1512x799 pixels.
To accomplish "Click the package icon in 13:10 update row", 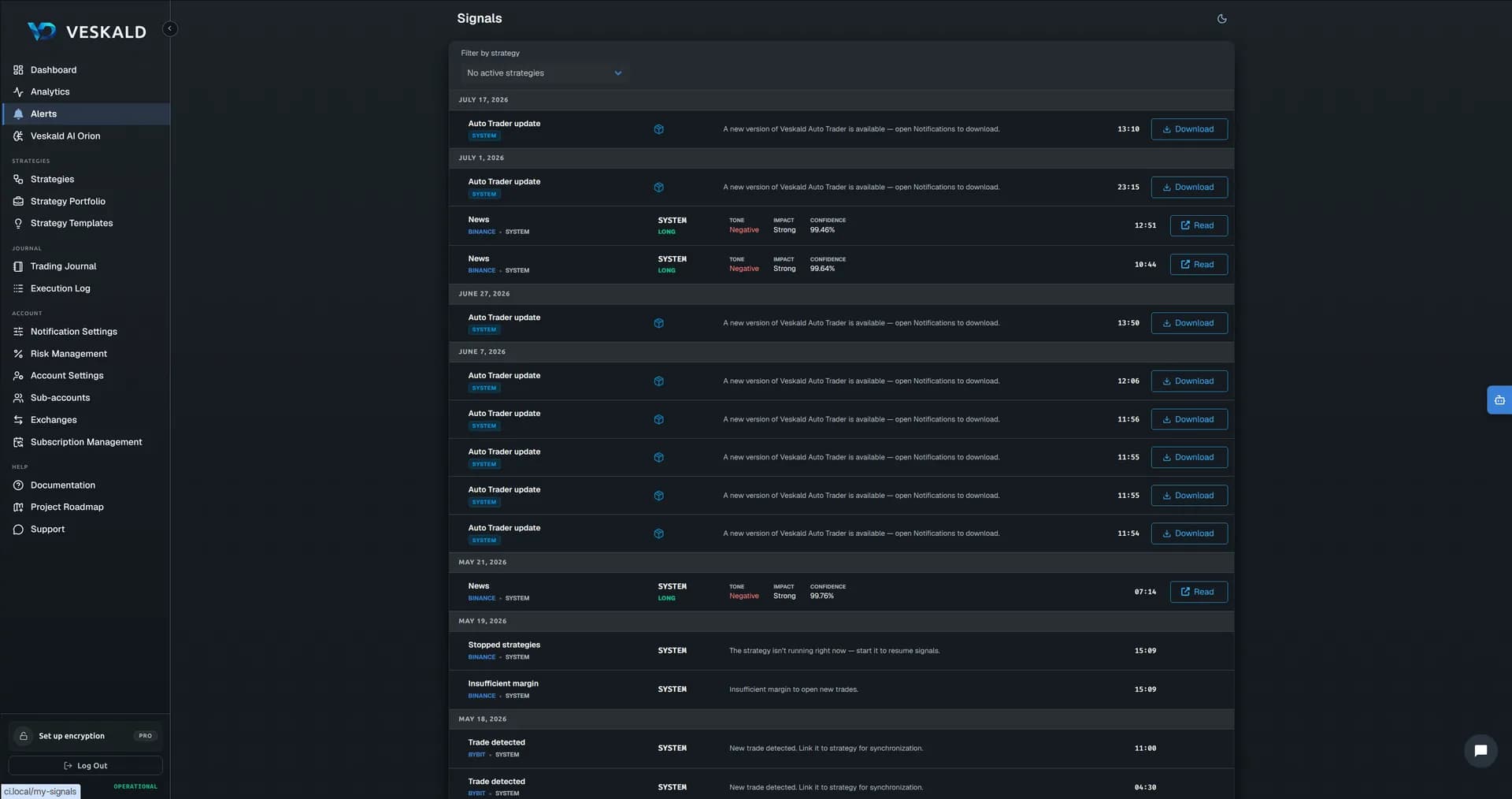I will tap(658, 129).
